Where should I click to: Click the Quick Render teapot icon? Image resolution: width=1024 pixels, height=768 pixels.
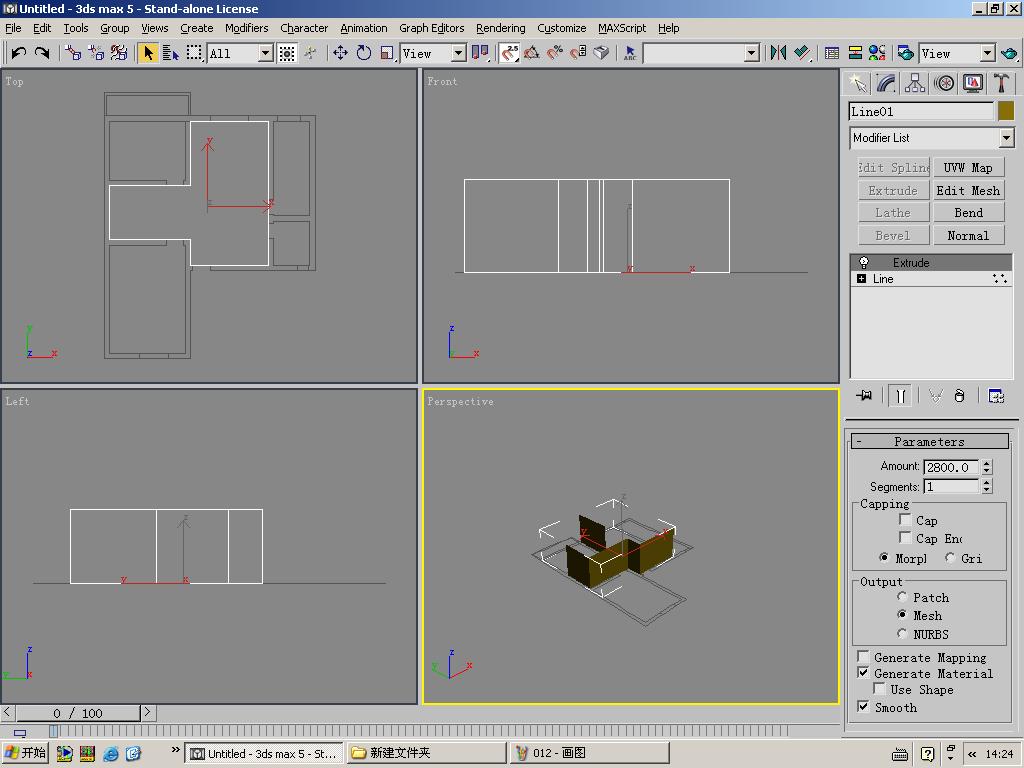click(x=1009, y=53)
